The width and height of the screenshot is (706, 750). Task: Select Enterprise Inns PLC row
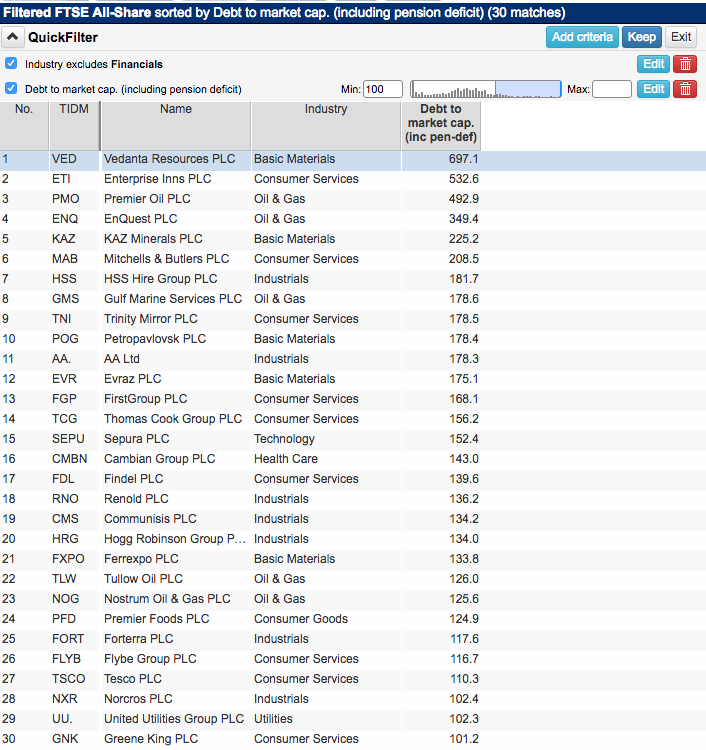pyautogui.click(x=353, y=179)
